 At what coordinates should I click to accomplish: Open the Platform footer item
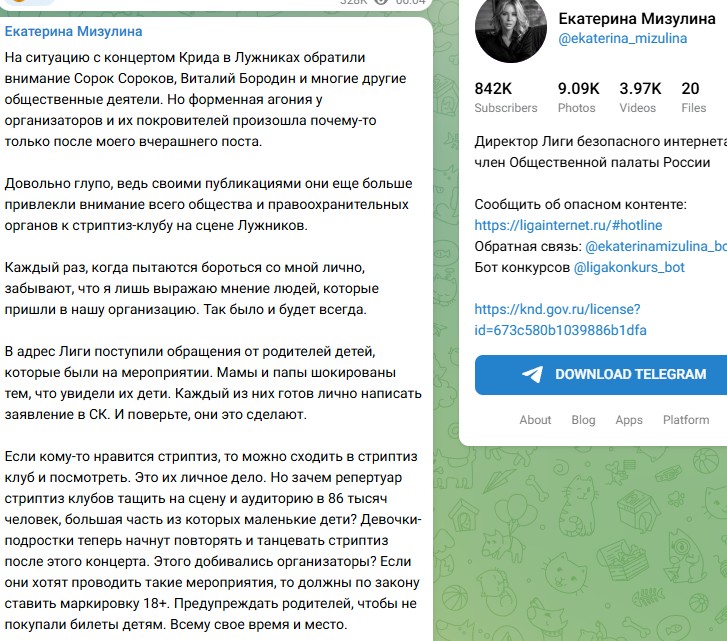coord(686,419)
